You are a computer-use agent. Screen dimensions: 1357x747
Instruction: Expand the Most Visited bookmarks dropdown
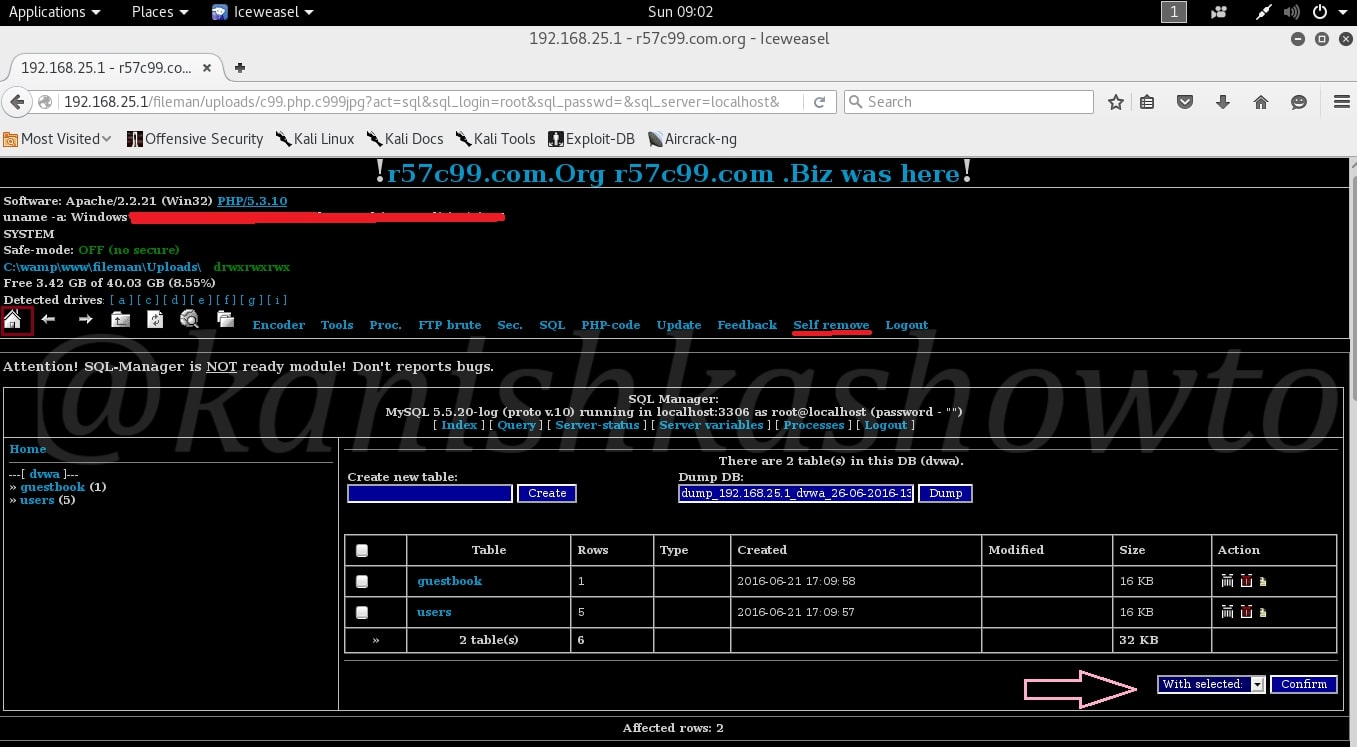click(x=58, y=139)
